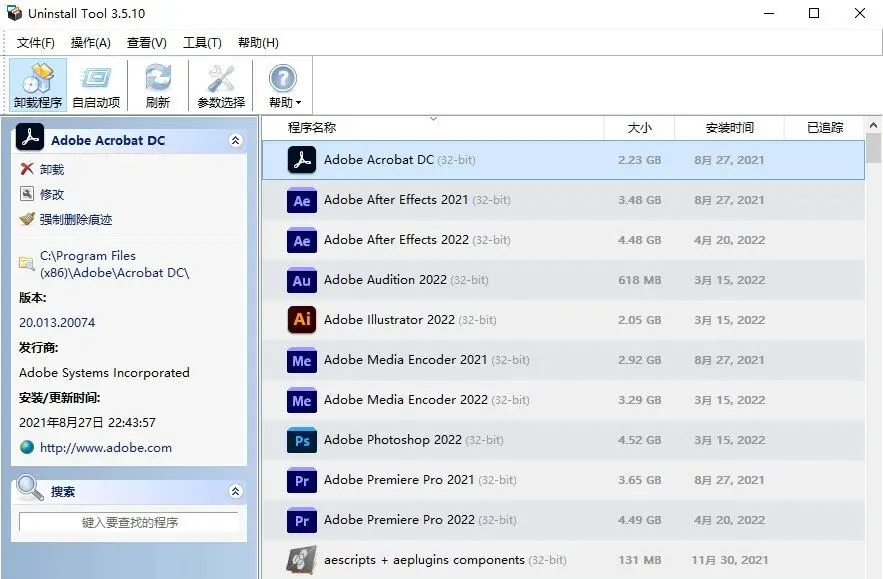
Task: Open the Uninstaller (卸载程序) toolbar button
Action: tap(38, 85)
